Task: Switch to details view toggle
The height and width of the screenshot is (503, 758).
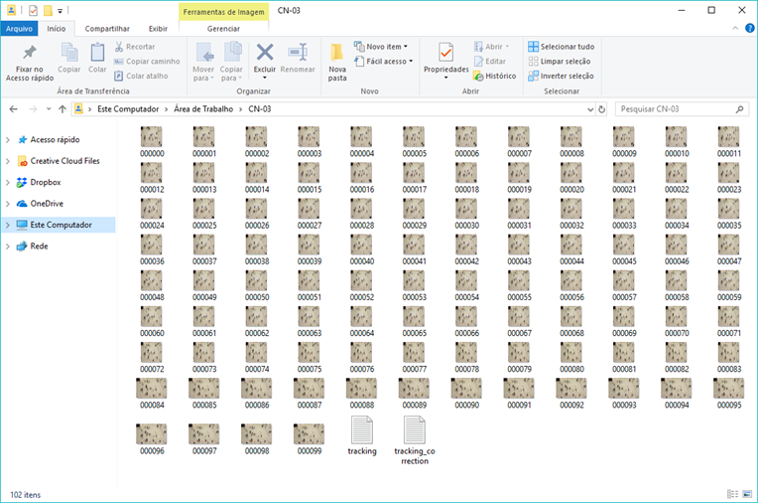Action: pos(733,494)
